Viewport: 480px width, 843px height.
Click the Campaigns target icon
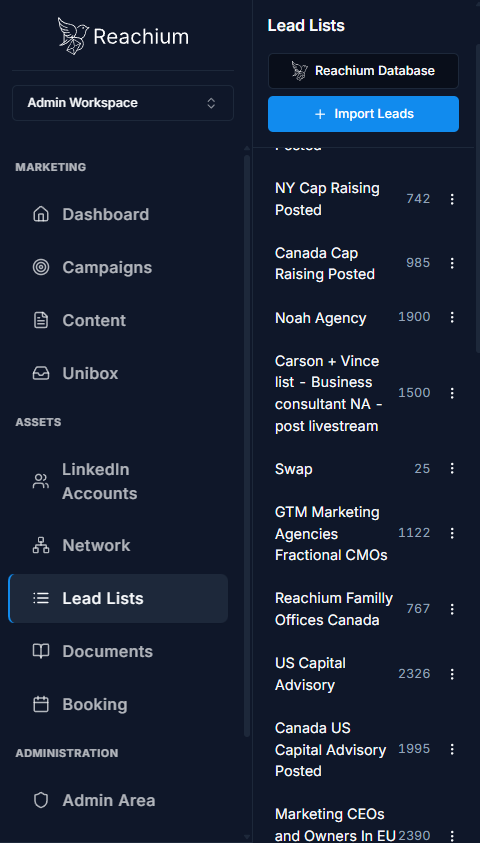[41, 267]
